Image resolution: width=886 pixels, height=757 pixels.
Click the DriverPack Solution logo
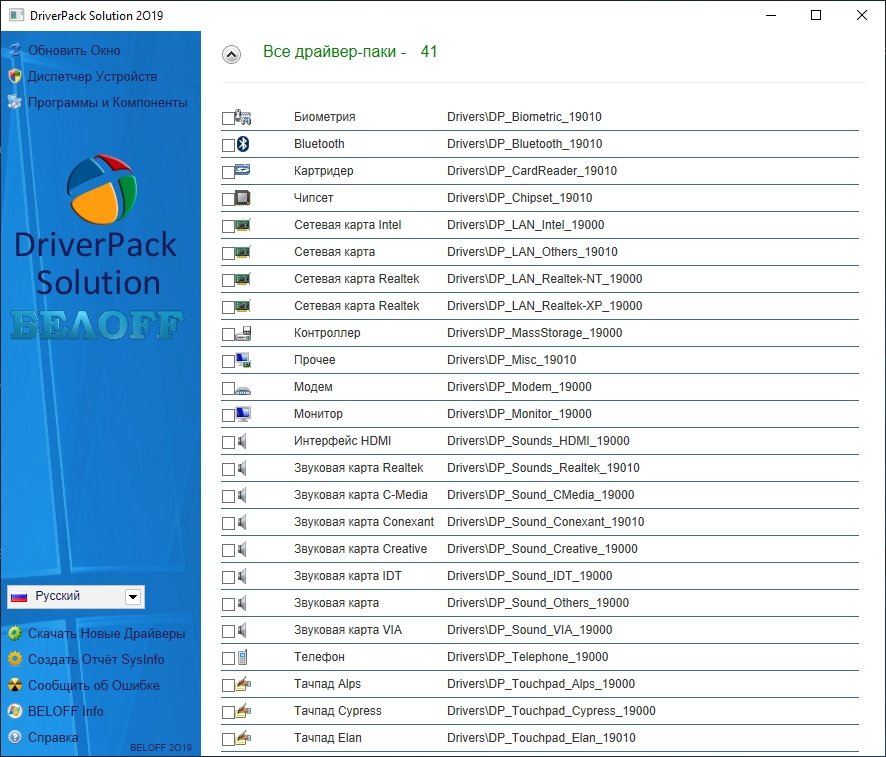tap(102, 189)
